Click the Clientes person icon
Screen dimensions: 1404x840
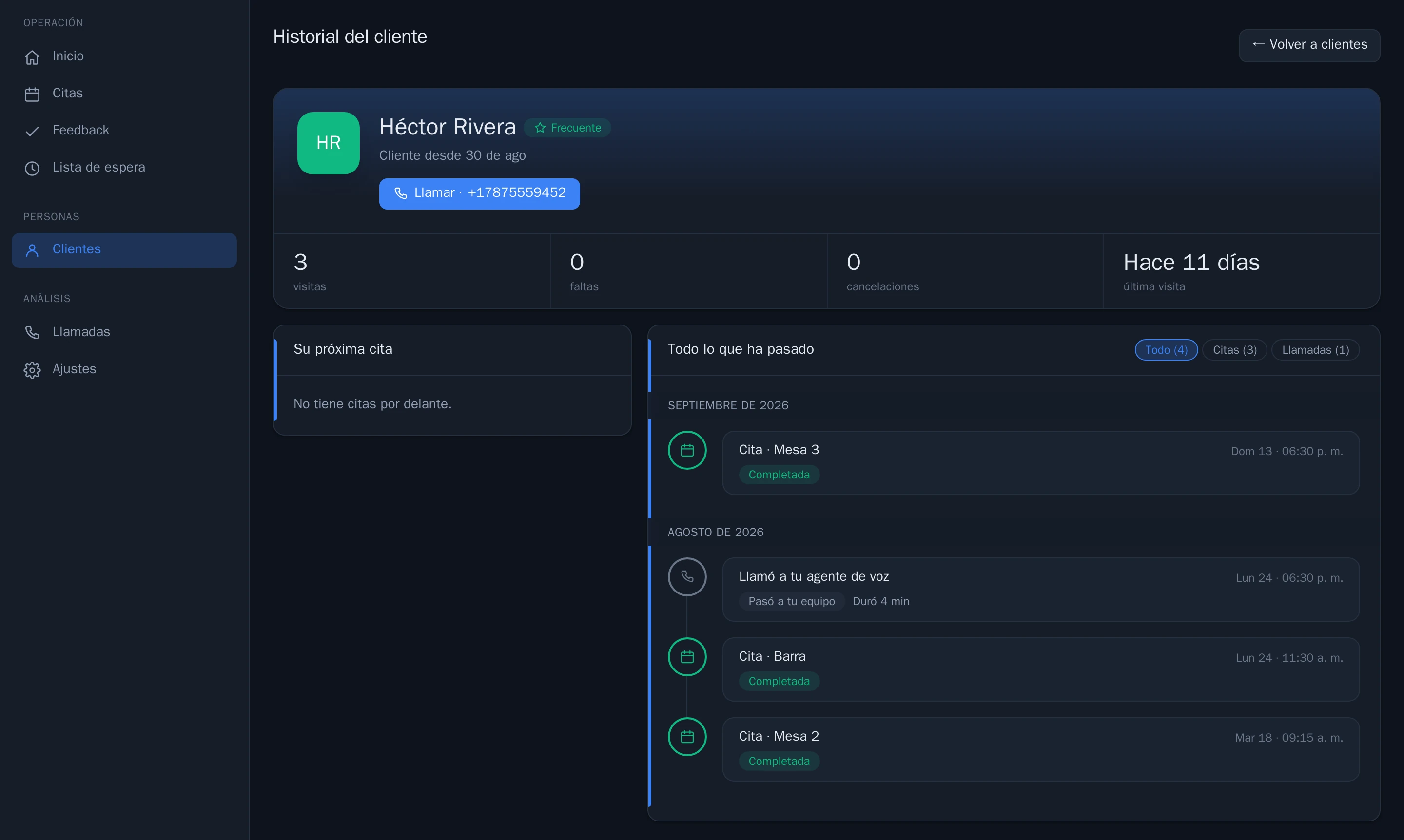(x=32, y=250)
